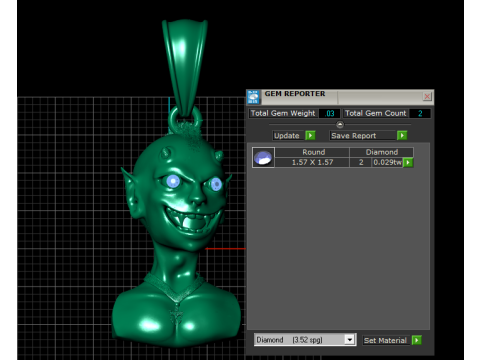Click the Round shape cell

coord(313,152)
